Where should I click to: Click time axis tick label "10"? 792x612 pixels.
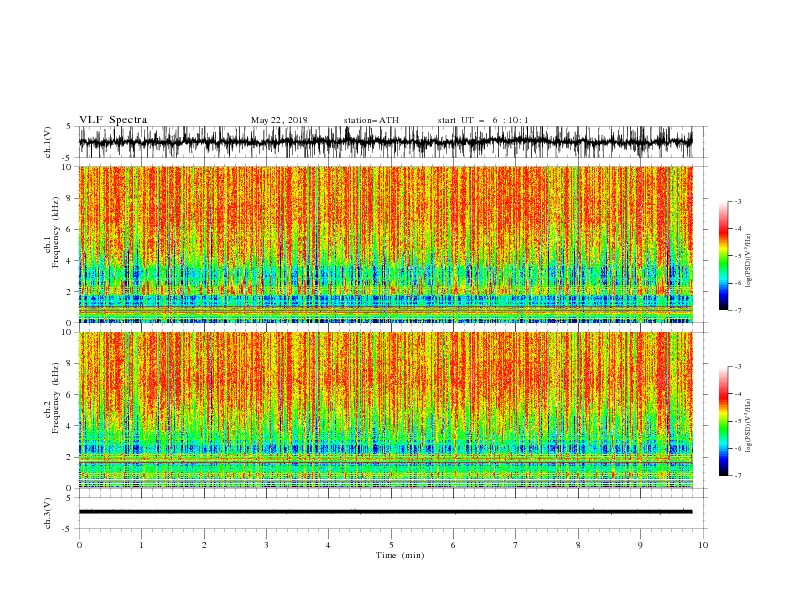point(703,545)
